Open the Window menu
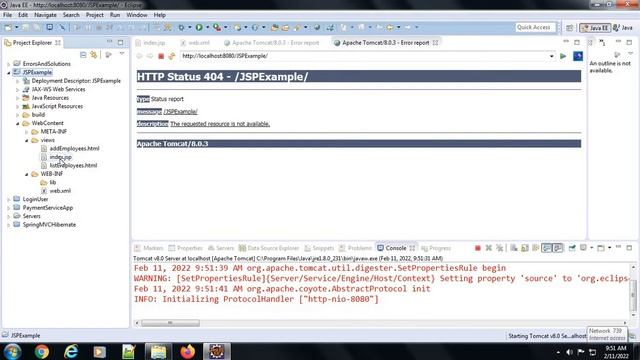This screenshot has width=640, height=360. pos(137,15)
